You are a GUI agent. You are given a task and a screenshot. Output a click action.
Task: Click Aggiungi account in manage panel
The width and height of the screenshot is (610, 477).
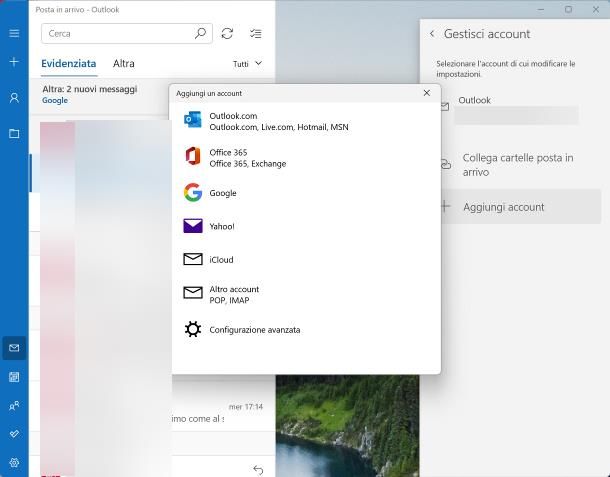coord(521,207)
